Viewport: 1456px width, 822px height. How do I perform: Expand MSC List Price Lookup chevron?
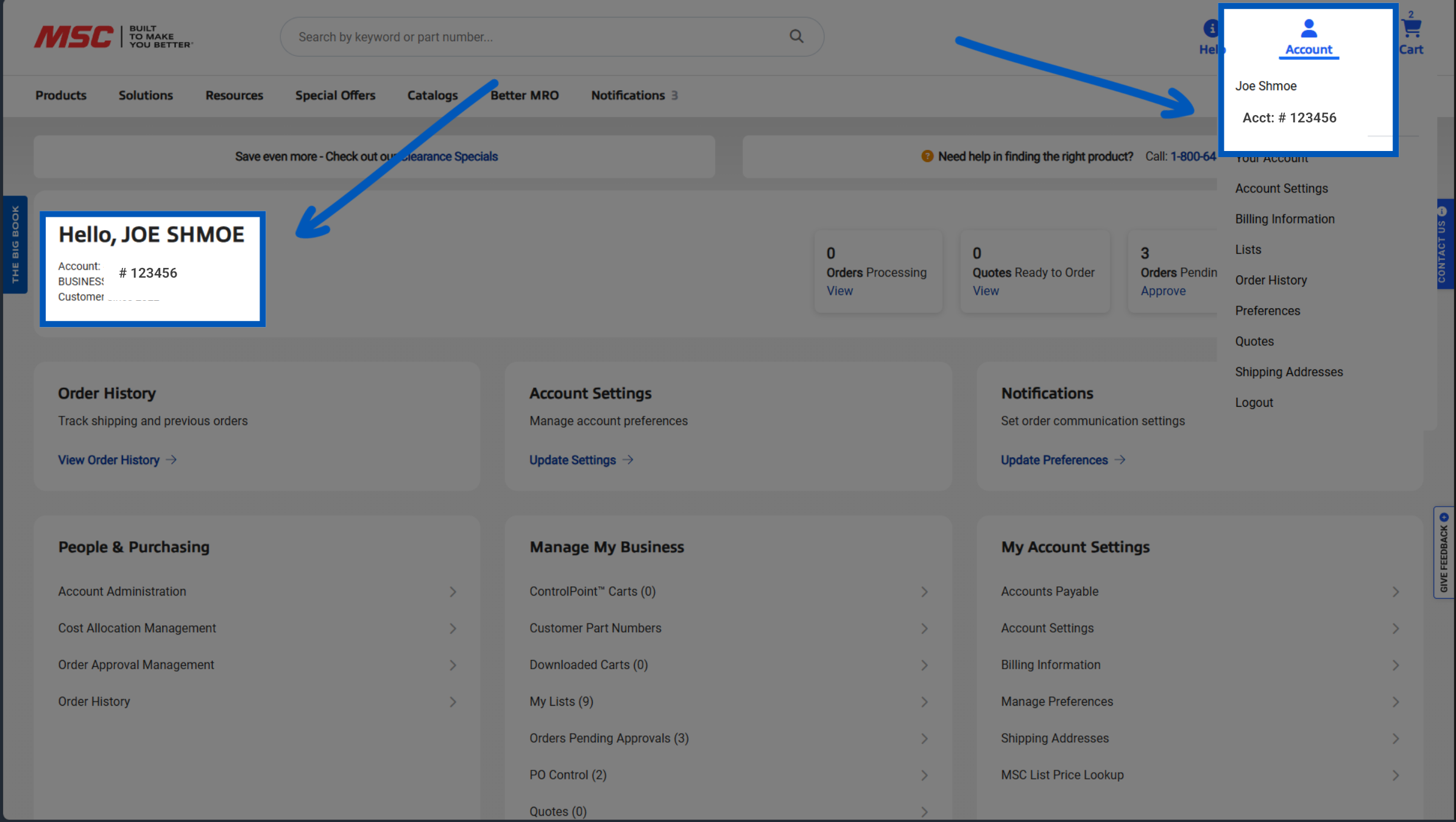coord(1396,775)
